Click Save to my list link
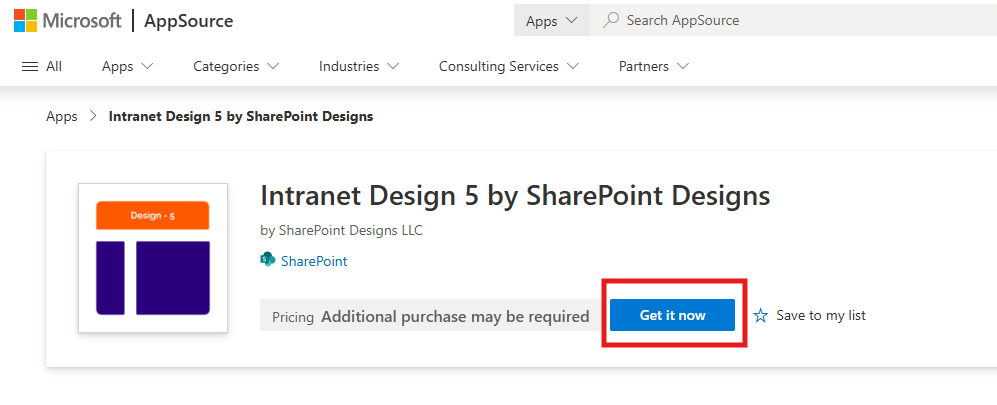997x405 pixels. [x=821, y=315]
